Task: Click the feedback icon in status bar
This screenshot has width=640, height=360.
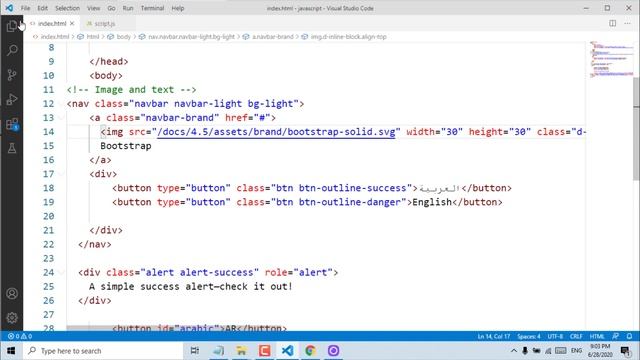Action: 616,336
